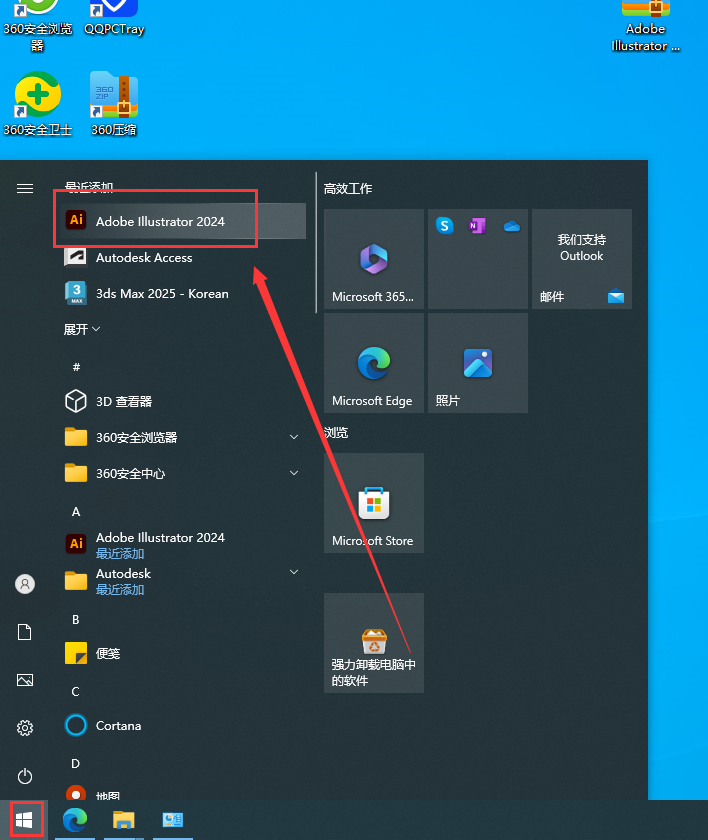Open the Power options button

click(x=25, y=776)
